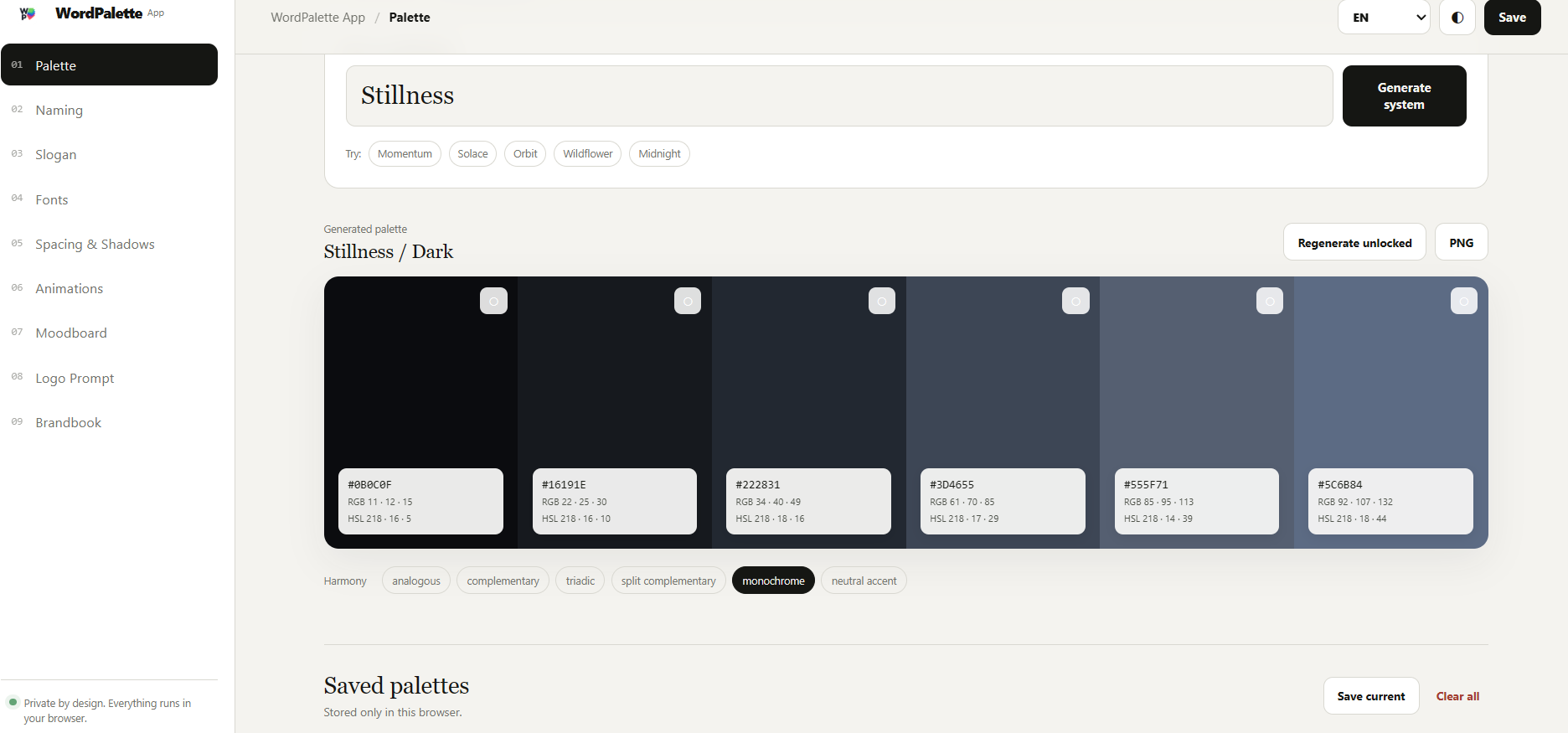This screenshot has width=1568, height=733.
Task: Click HSL 218 · 14 · 39 value
Action: (x=1158, y=519)
